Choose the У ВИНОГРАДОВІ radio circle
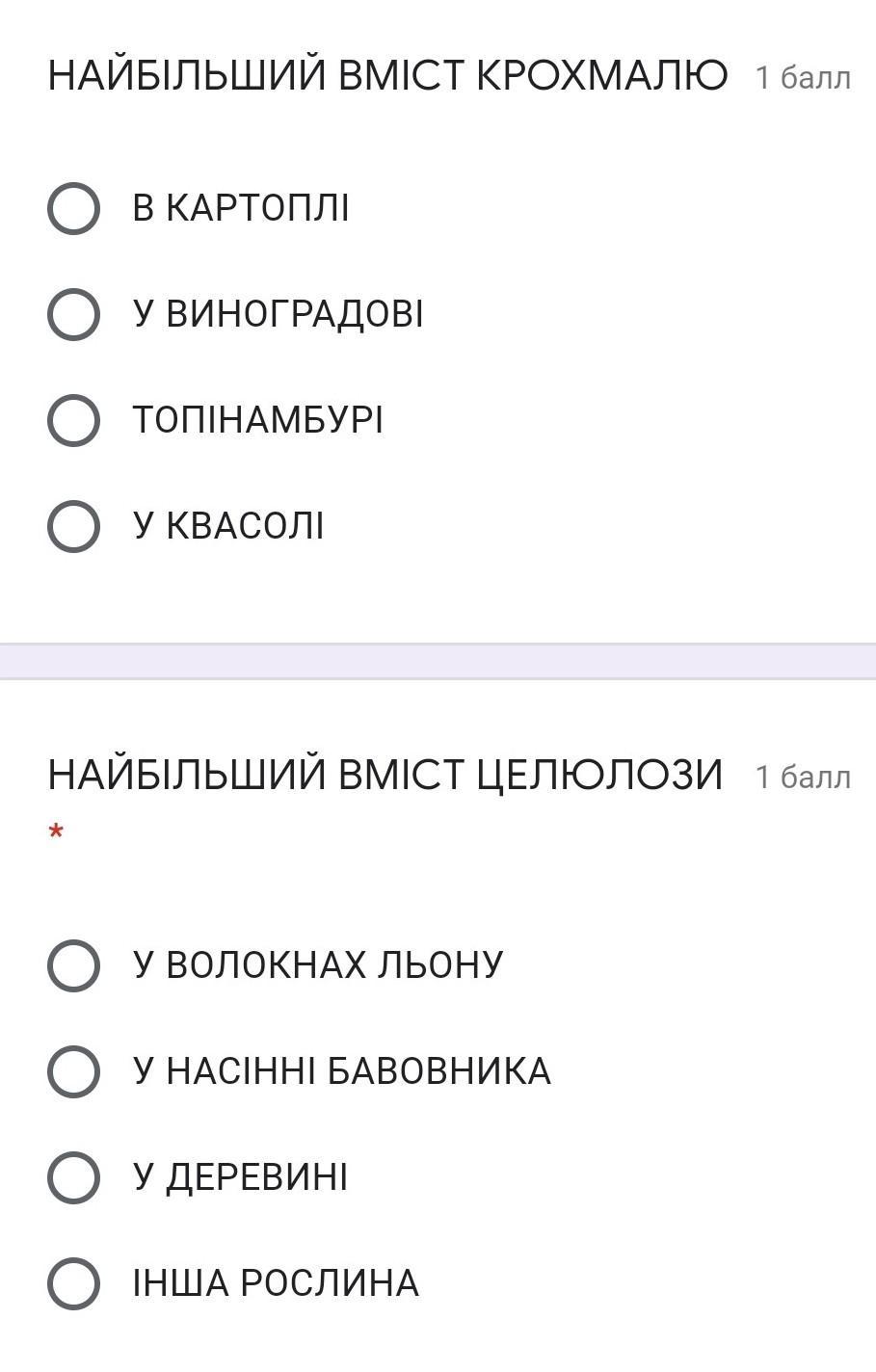 pos(73,314)
